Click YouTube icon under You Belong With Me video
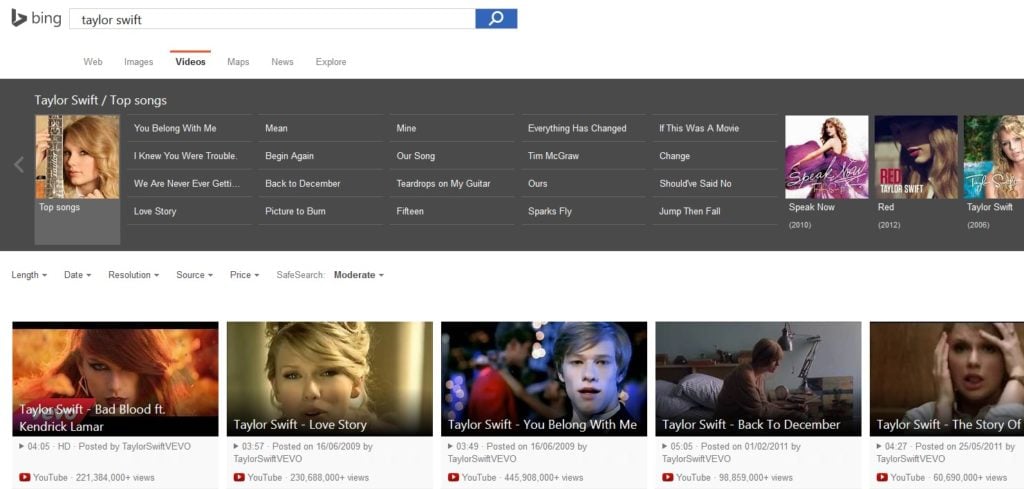Image resolution: width=1024 pixels, height=489 pixels. coord(453,477)
